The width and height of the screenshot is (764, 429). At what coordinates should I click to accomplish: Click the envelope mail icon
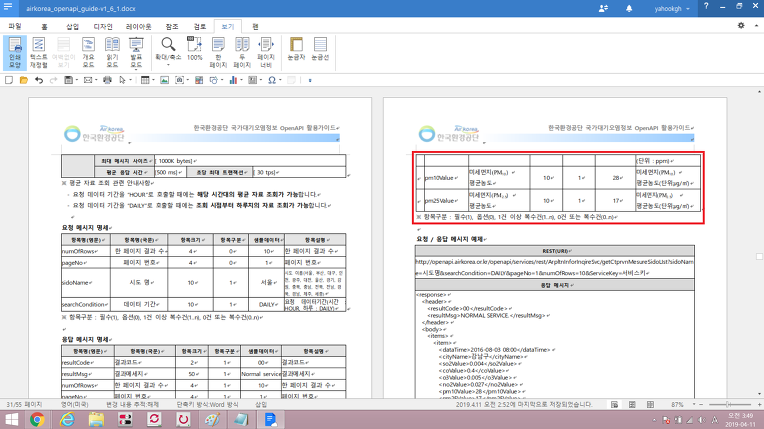click(88, 80)
